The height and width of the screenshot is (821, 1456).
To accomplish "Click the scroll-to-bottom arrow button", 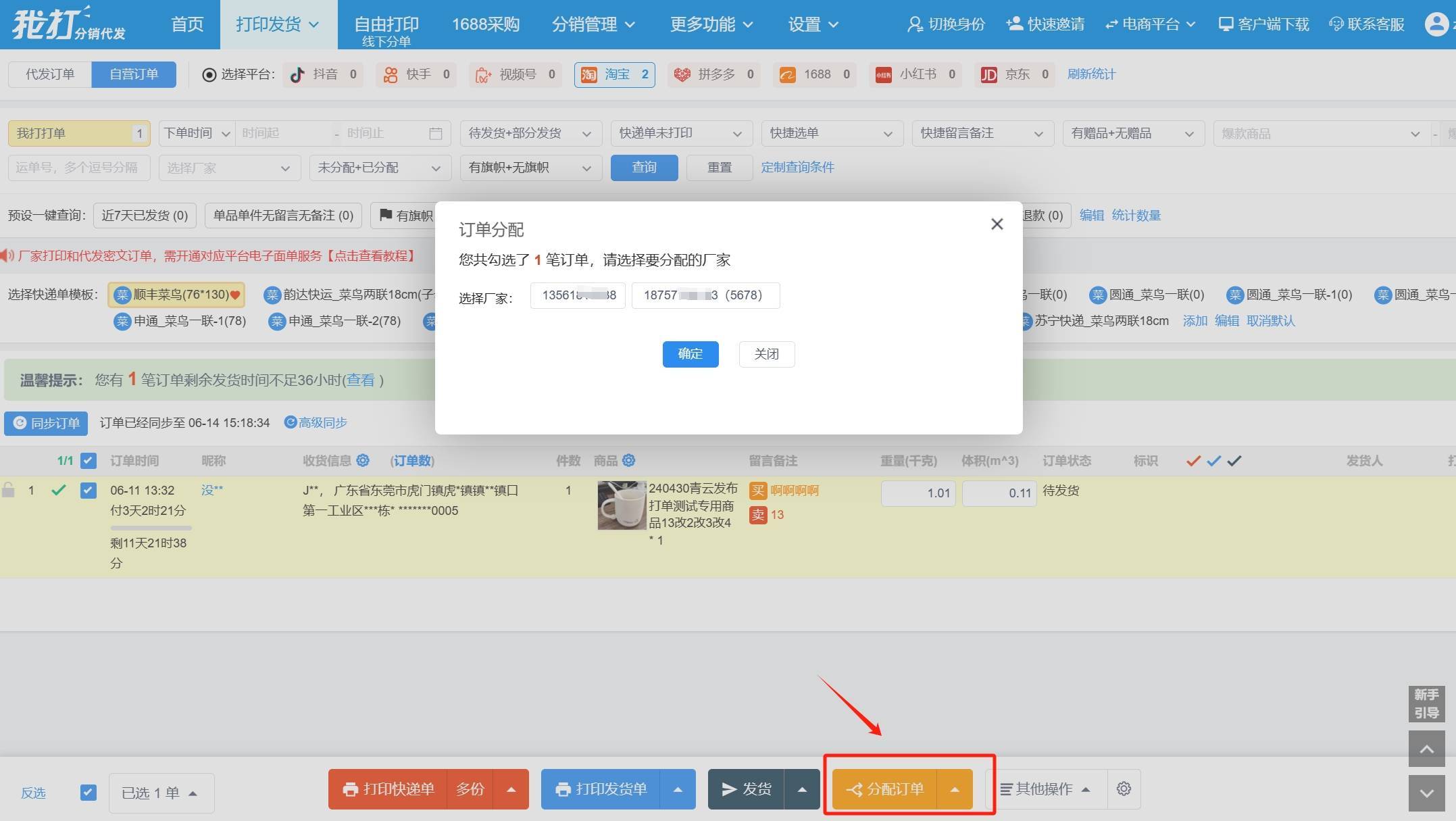I will point(1426,793).
